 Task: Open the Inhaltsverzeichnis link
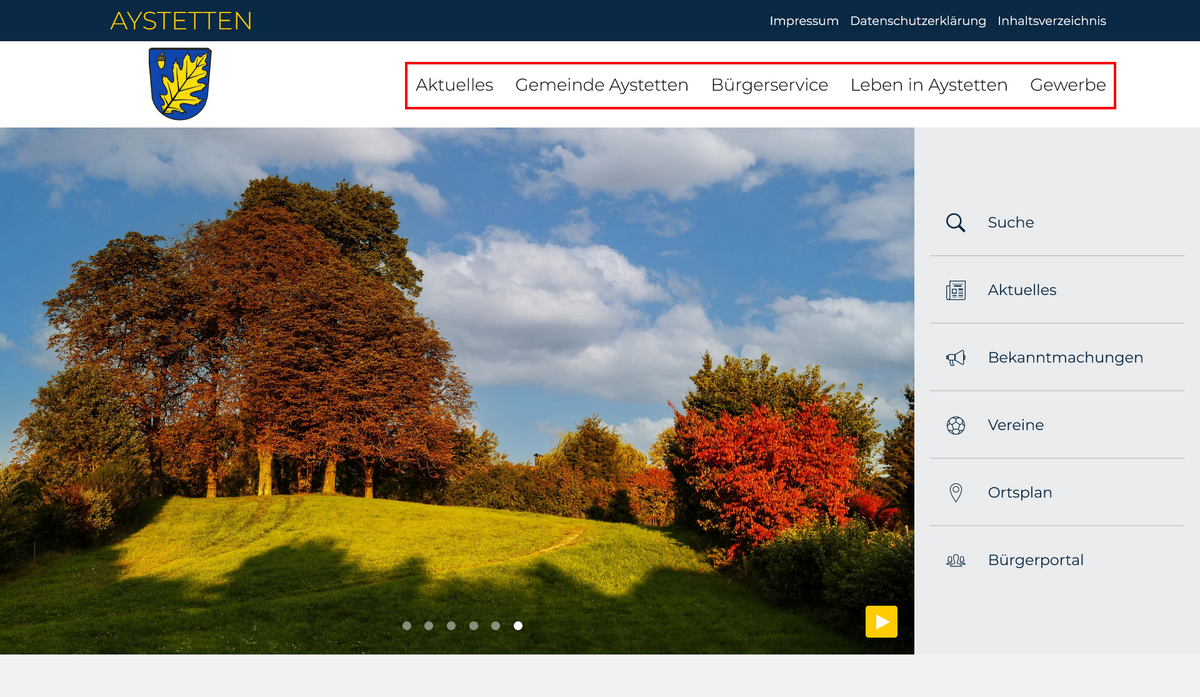(1052, 21)
